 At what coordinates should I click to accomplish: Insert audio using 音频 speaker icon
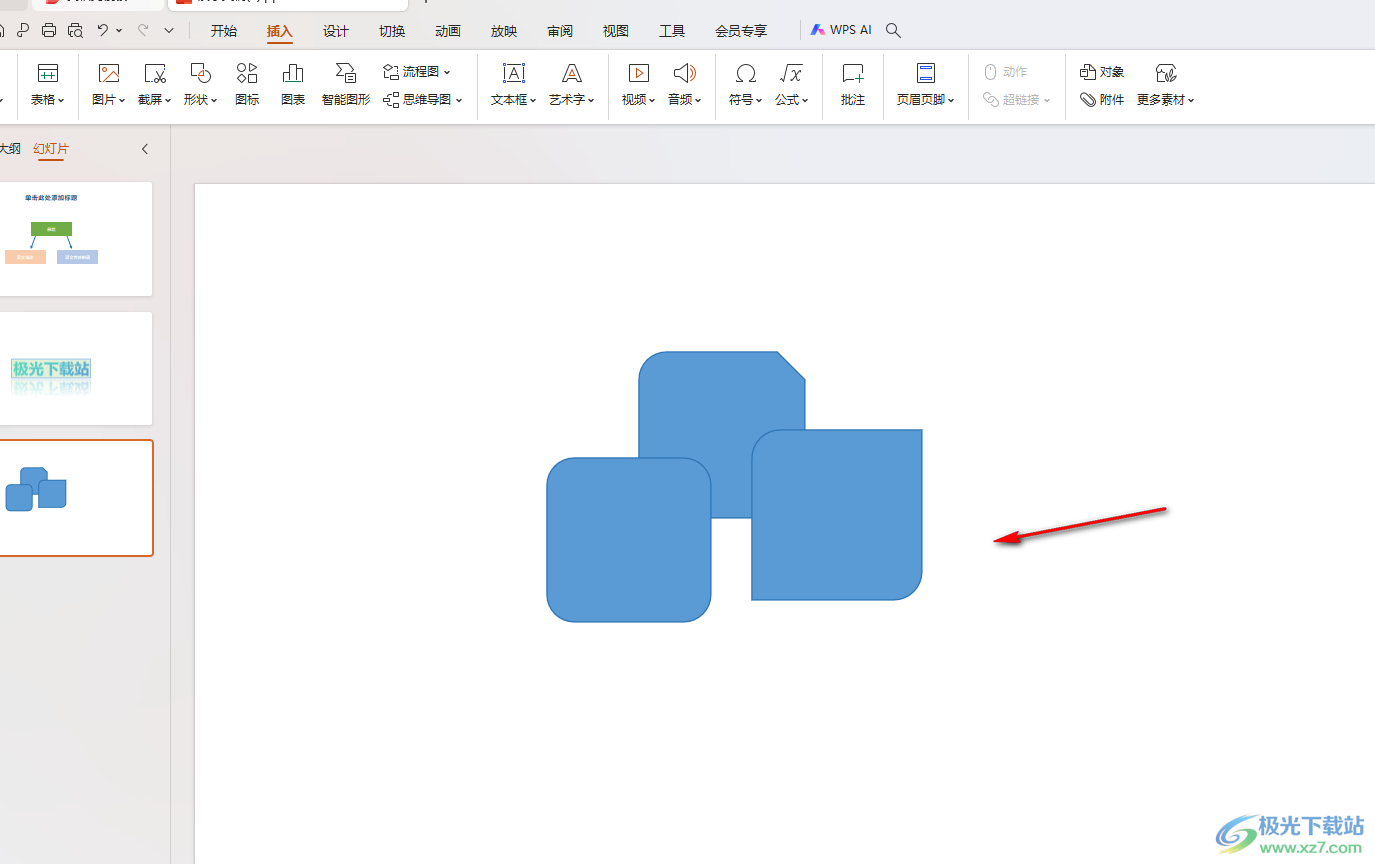pos(685,85)
